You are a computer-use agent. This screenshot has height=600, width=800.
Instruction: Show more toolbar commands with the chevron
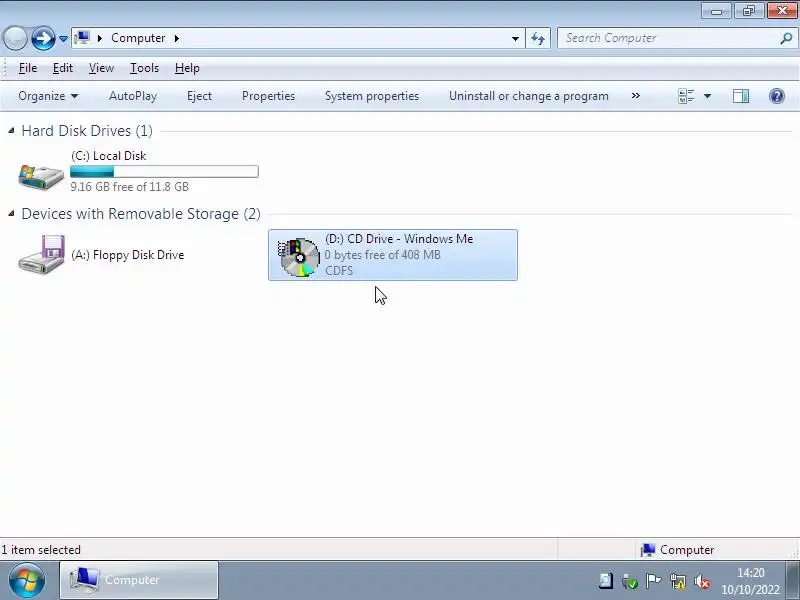(635, 96)
